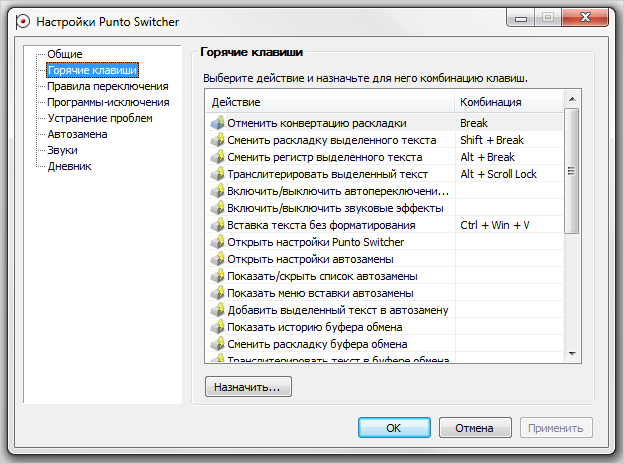This screenshot has height=464, width=624.
Task: Click the icon next to "Сменить регистр выделенного текста"
Action: (x=217, y=157)
